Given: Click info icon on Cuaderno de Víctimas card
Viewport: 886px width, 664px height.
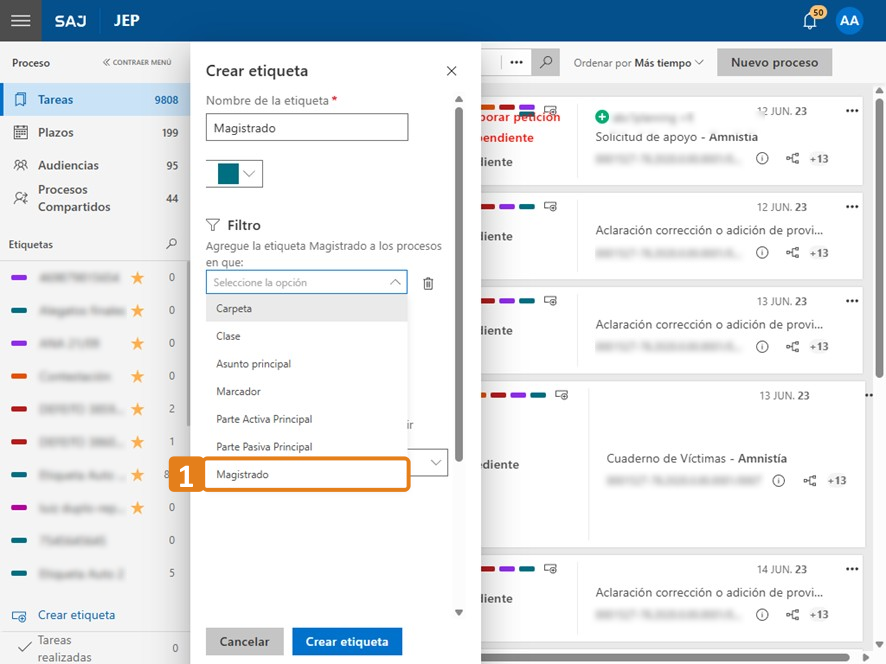Looking at the screenshot, I should 779,481.
